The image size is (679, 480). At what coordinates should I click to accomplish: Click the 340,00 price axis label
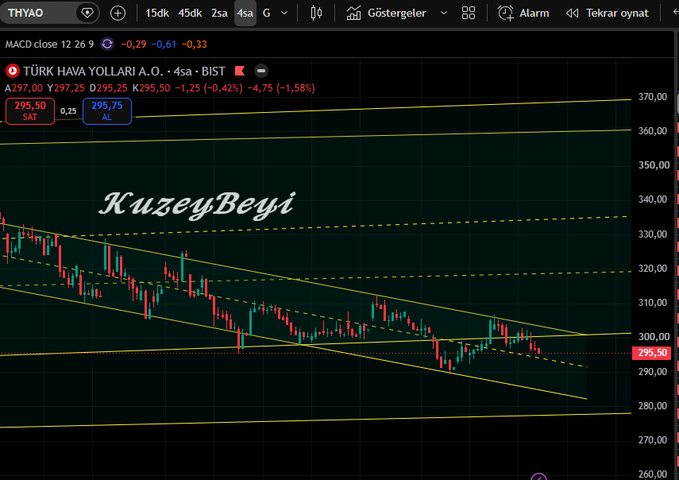point(653,200)
